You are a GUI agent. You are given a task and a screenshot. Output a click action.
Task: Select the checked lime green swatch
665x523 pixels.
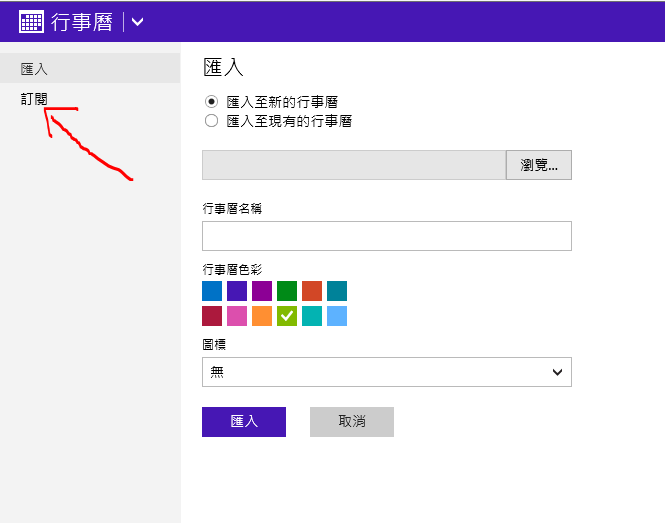coord(287,316)
